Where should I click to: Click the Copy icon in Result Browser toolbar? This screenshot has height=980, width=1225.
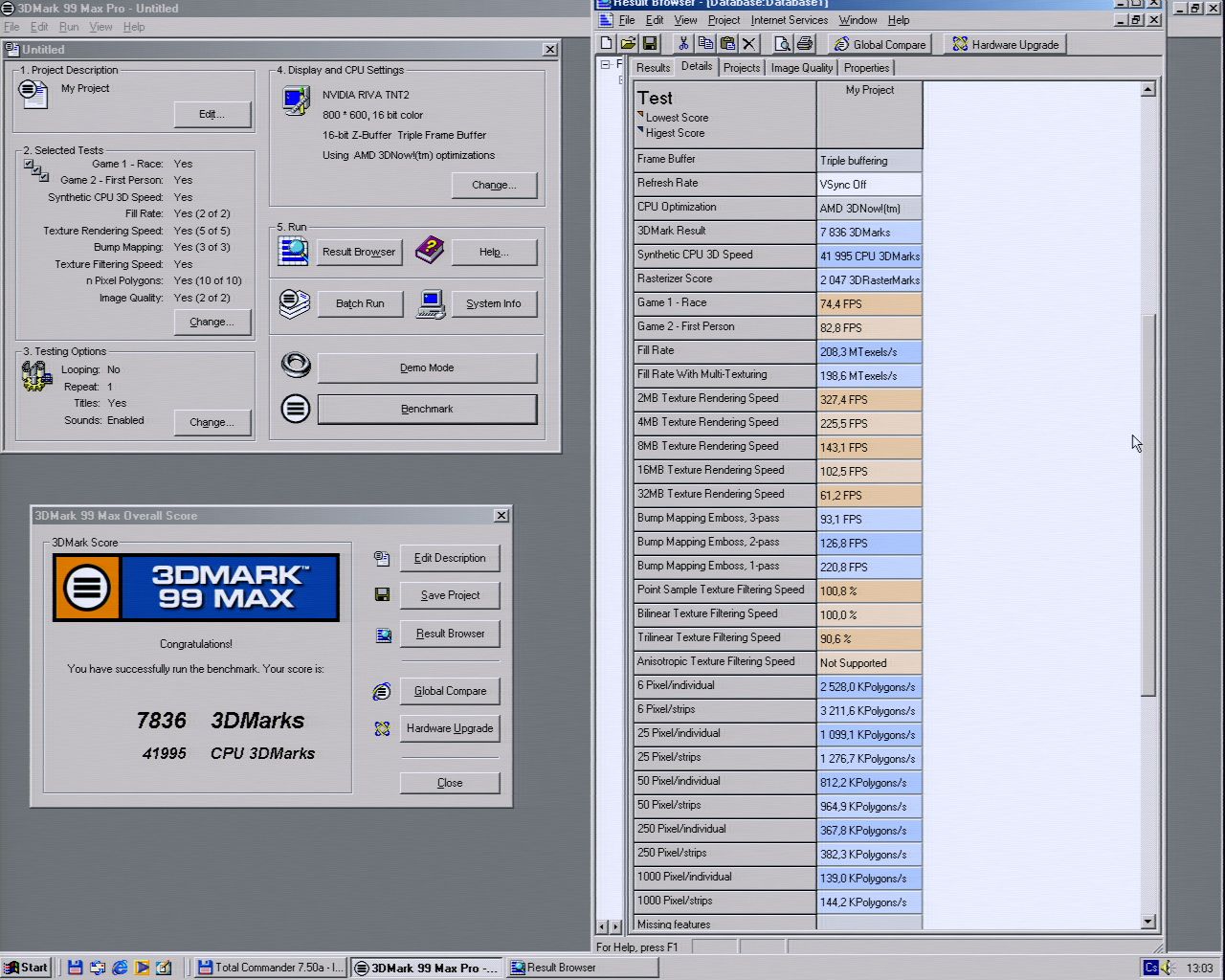click(x=705, y=44)
